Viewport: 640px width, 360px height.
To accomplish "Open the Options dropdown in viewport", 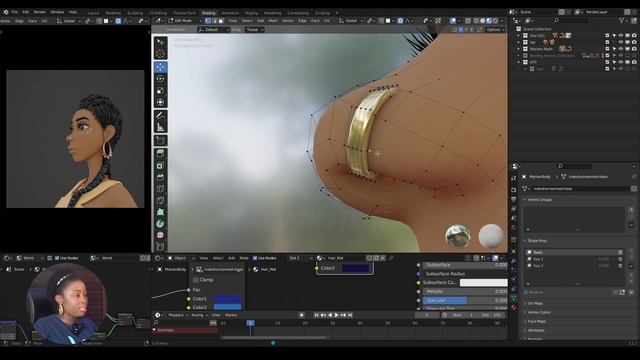I will (x=495, y=30).
